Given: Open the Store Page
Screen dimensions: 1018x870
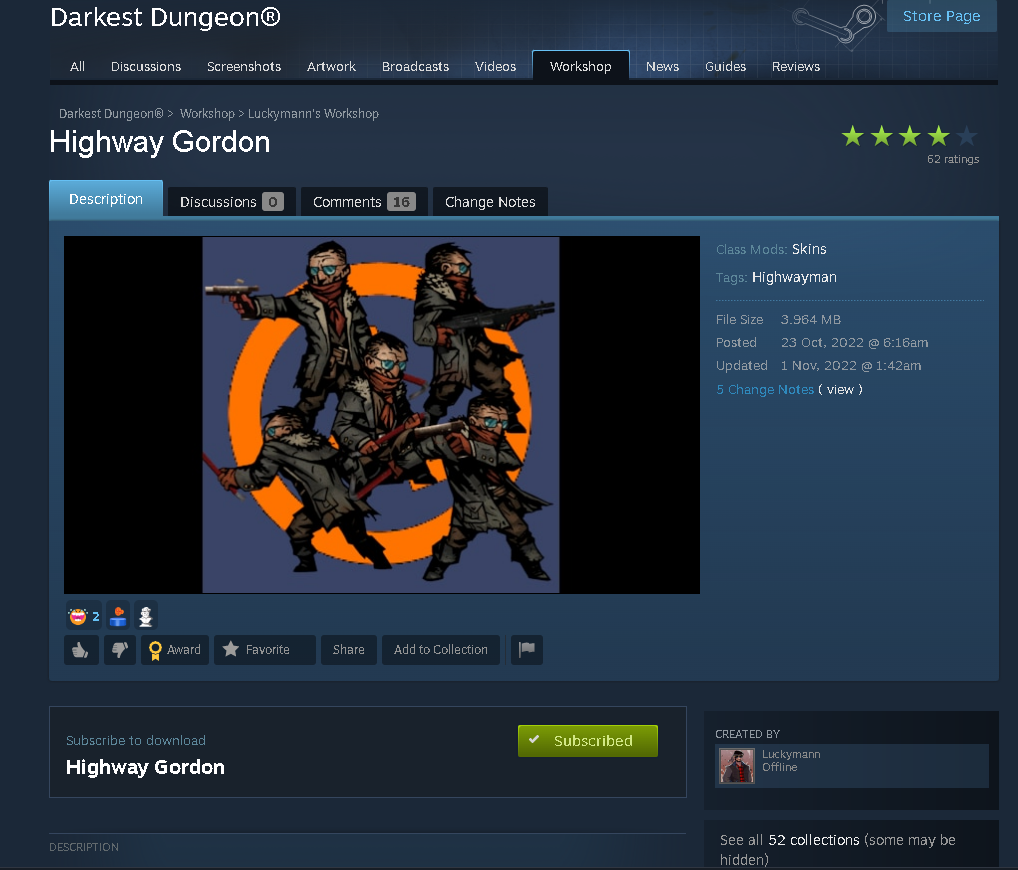Looking at the screenshot, I should pyautogui.click(x=941, y=16).
